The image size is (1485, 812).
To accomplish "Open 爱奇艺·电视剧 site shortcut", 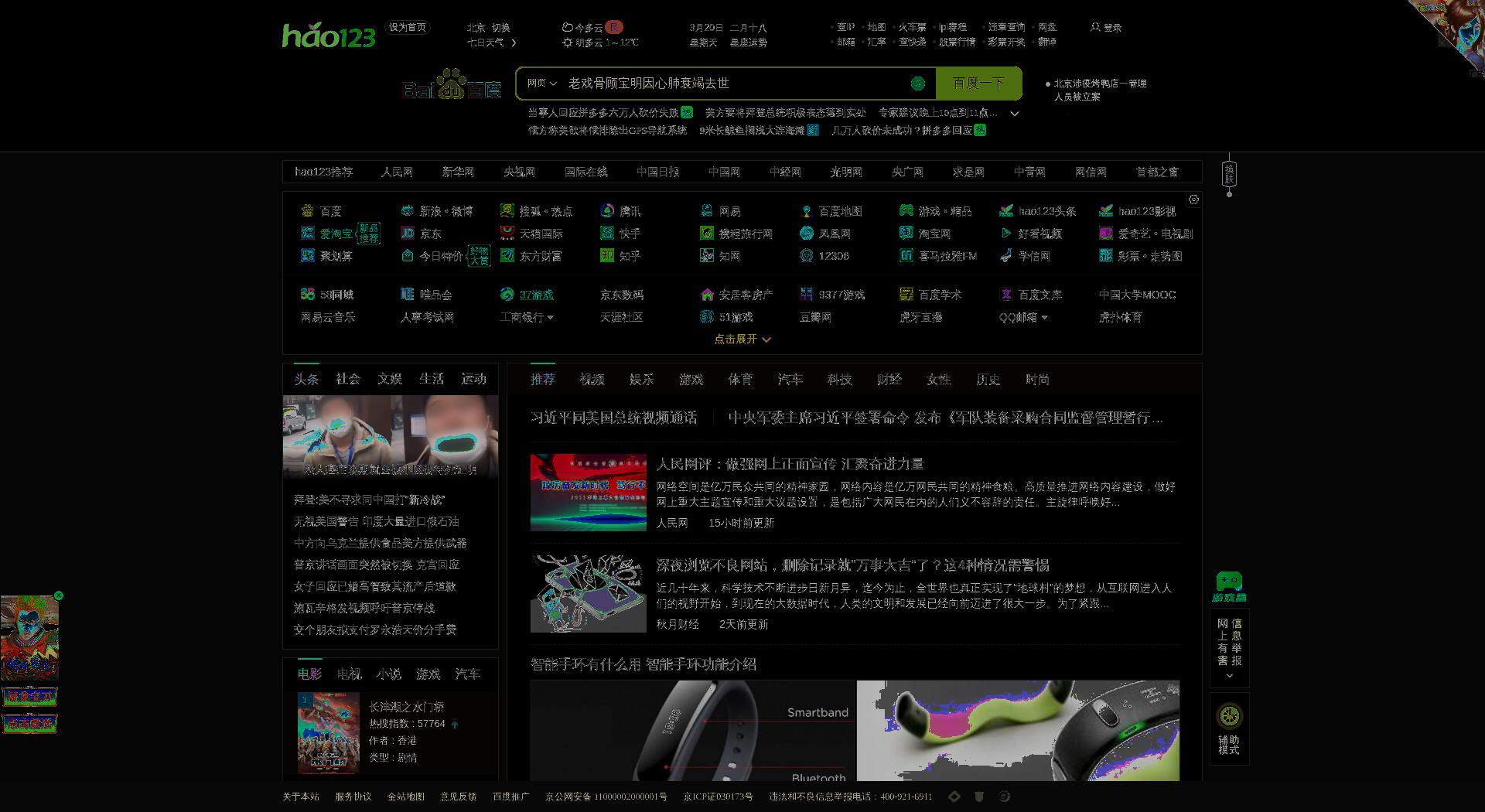I will pos(1146,233).
